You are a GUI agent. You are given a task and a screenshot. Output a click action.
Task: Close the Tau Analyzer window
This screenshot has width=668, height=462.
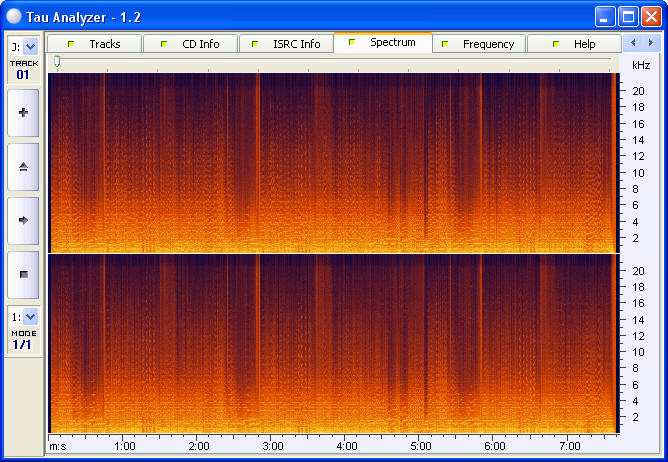click(650, 16)
